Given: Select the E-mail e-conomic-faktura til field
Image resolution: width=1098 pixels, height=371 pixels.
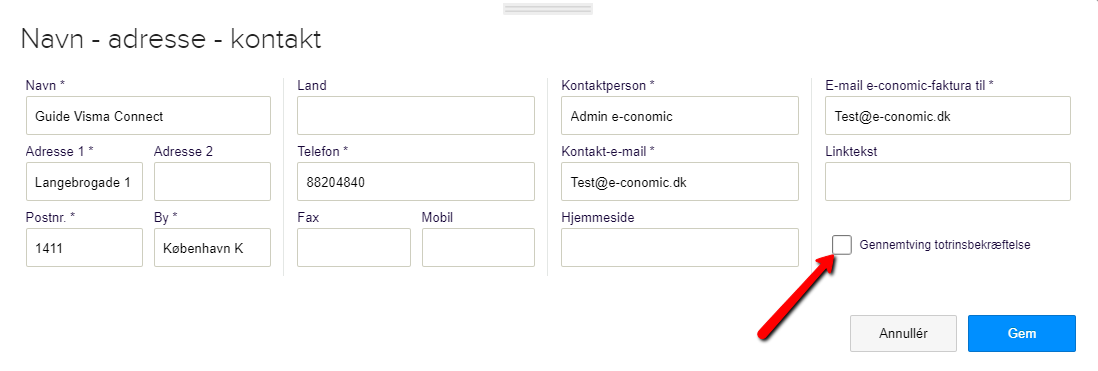Looking at the screenshot, I should pyautogui.click(x=948, y=116).
